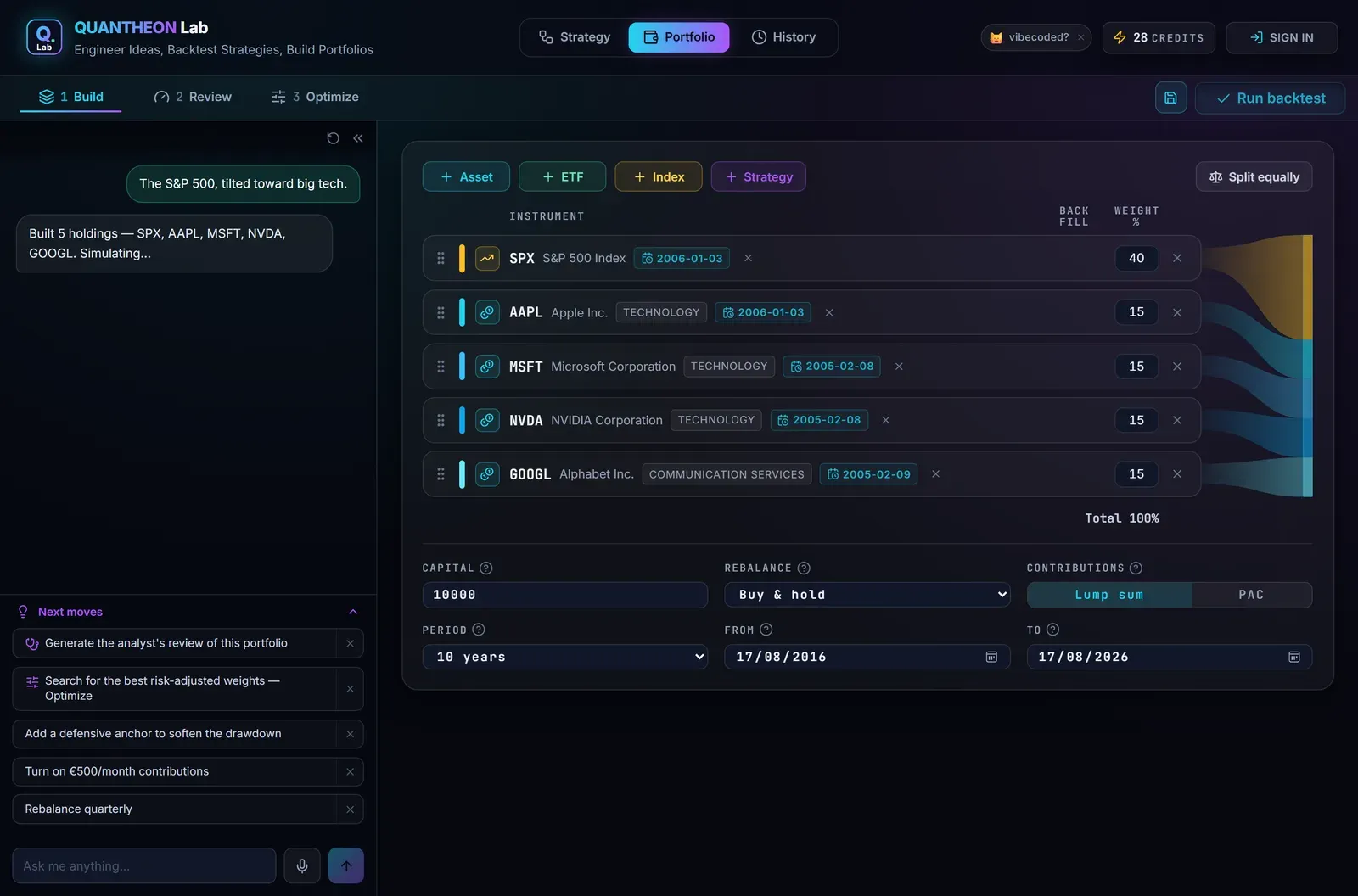Screen dimensions: 1358x896
Task: Clear the MSFT backfill date
Action: (899, 367)
